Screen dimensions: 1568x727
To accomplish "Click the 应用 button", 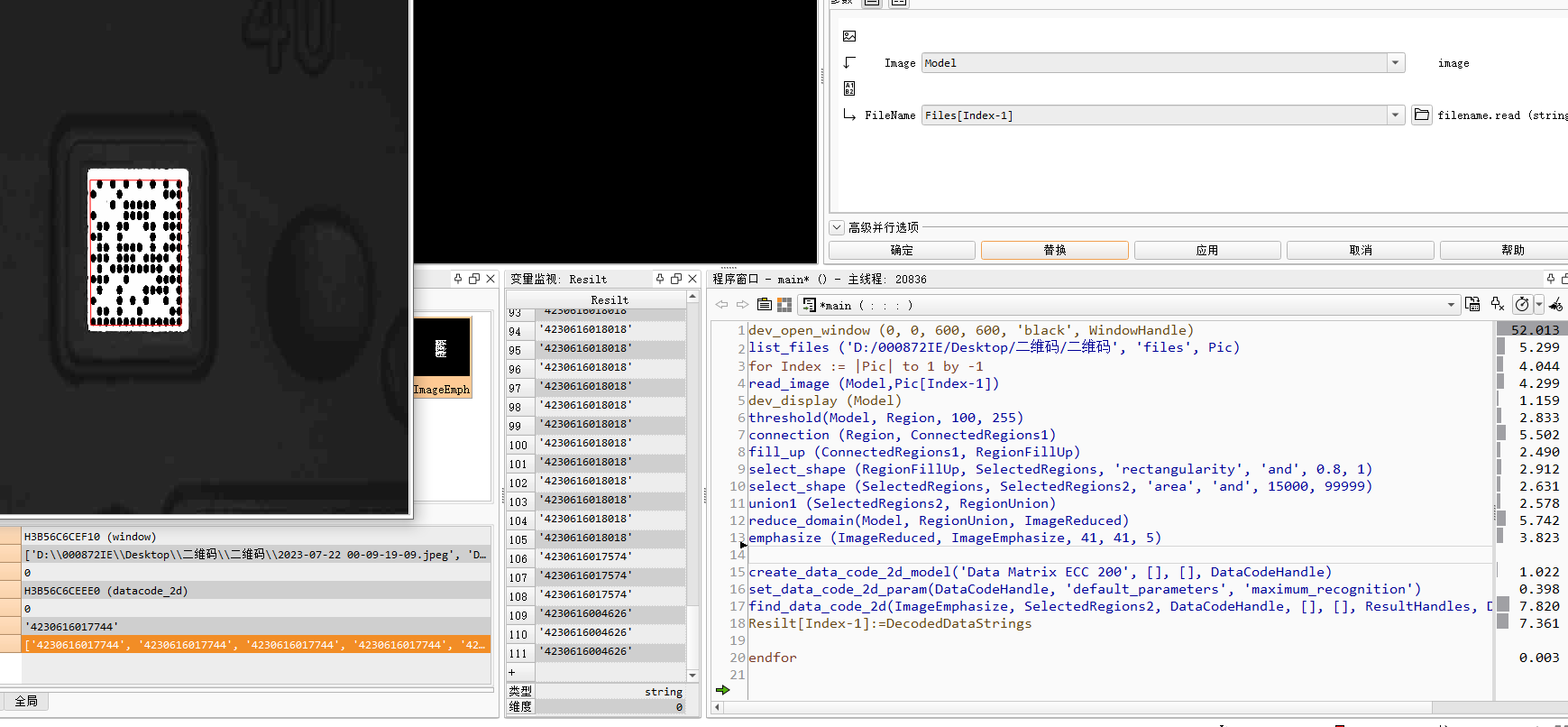I will coord(1207,250).
